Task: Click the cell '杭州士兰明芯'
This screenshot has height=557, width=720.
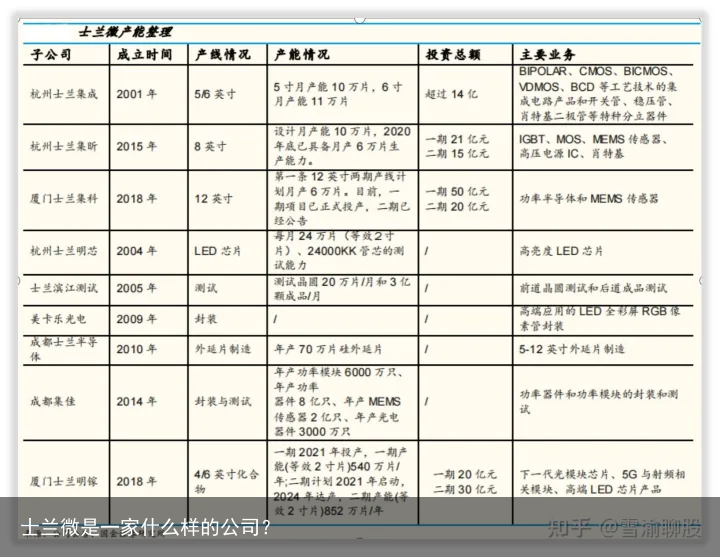Action: 64,251
